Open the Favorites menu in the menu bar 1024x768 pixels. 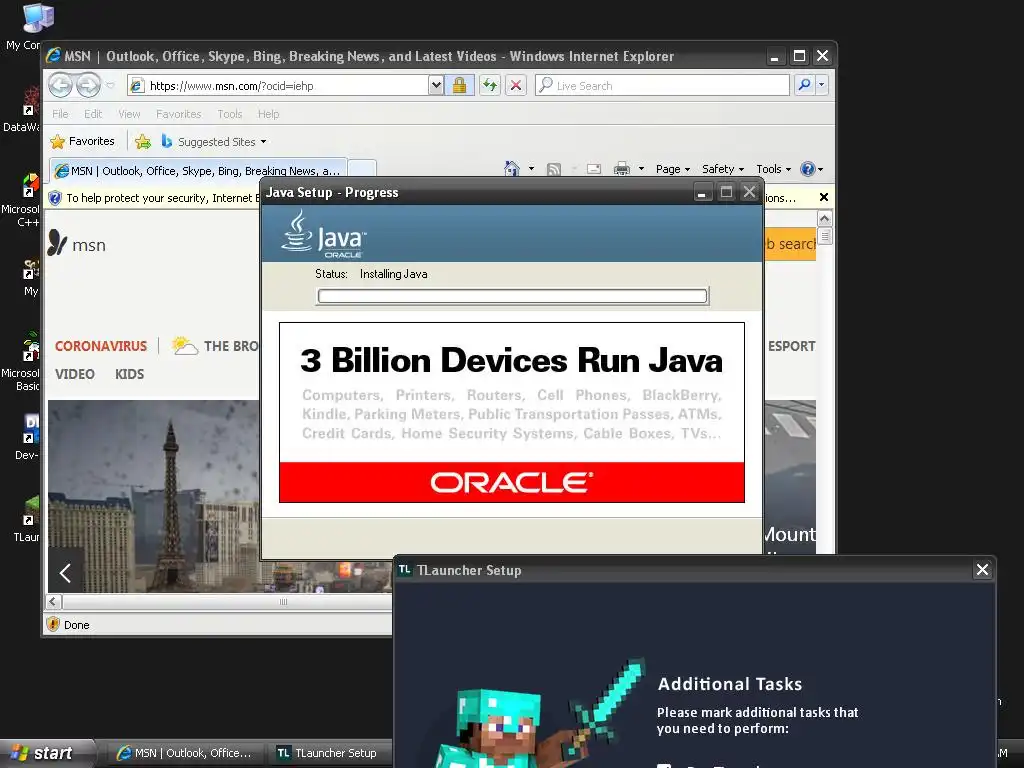tap(178, 114)
